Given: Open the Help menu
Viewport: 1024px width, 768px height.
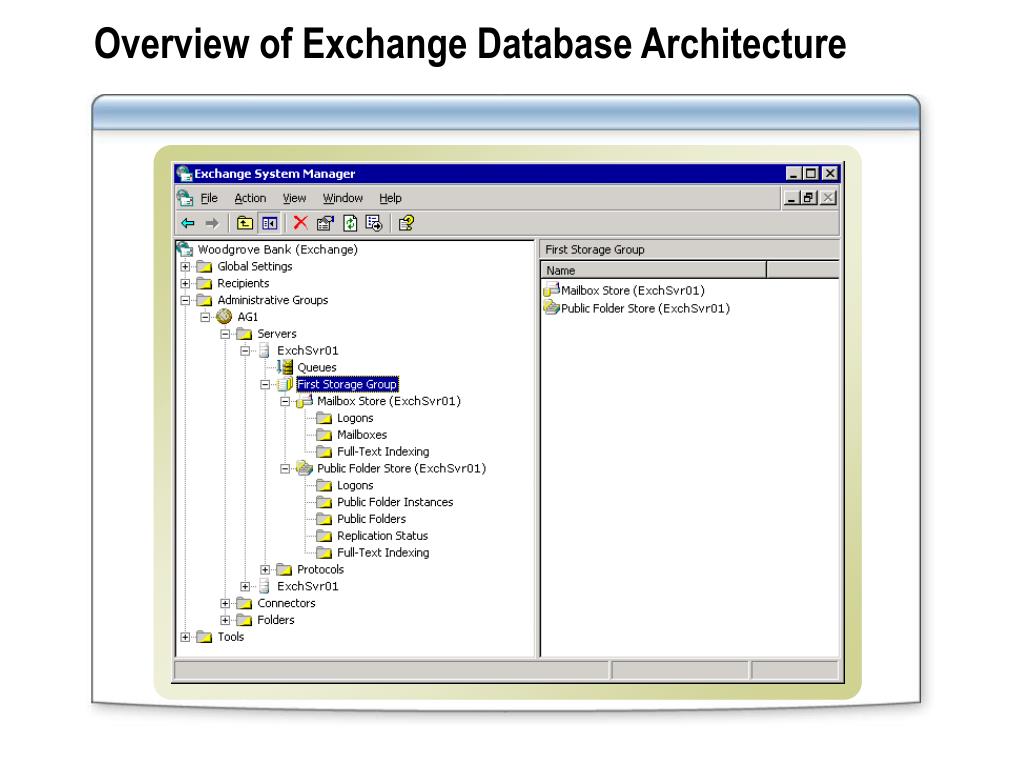Looking at the screenshot, I should pyautogui.click(x=391, y=198).
